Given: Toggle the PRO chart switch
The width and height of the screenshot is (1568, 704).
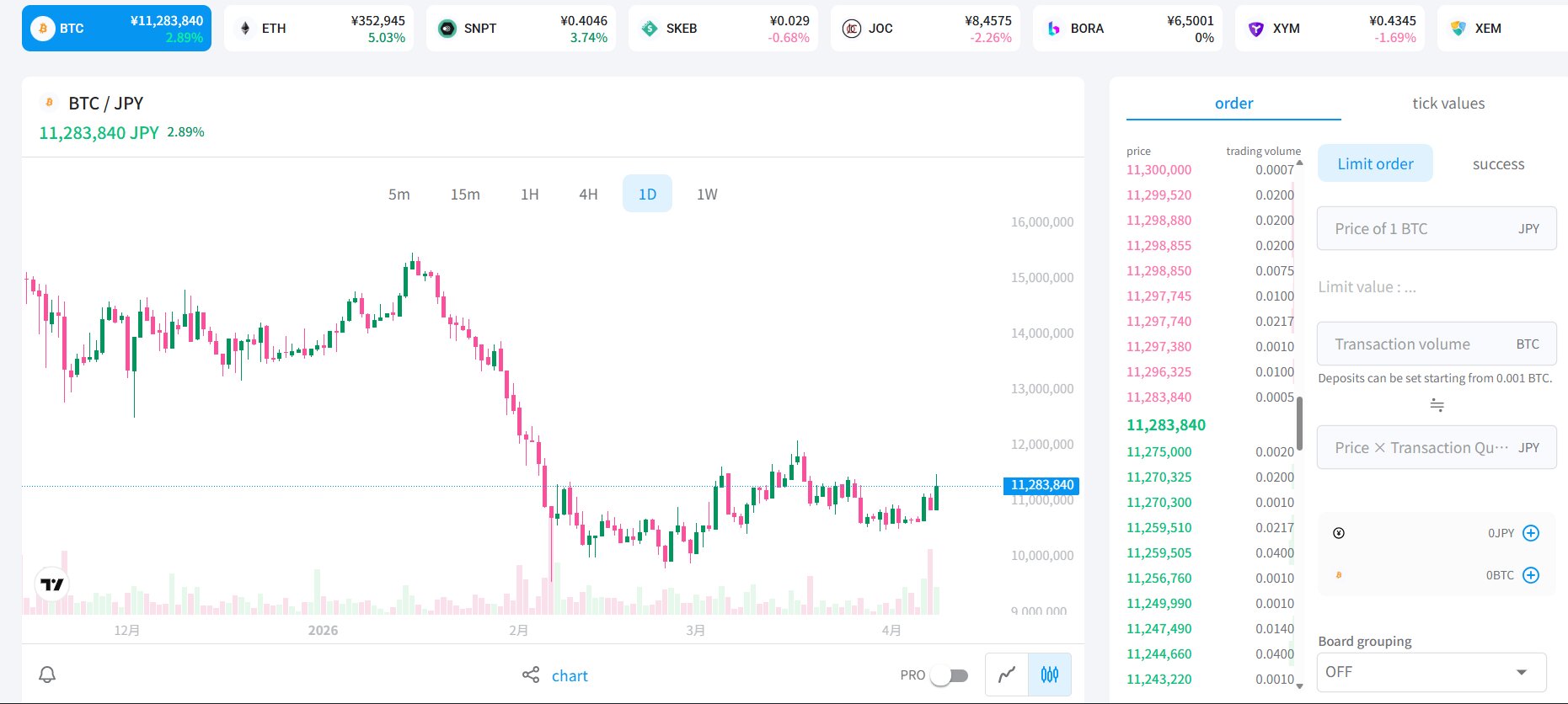Looking at the screenshot, I should (949, 675).
